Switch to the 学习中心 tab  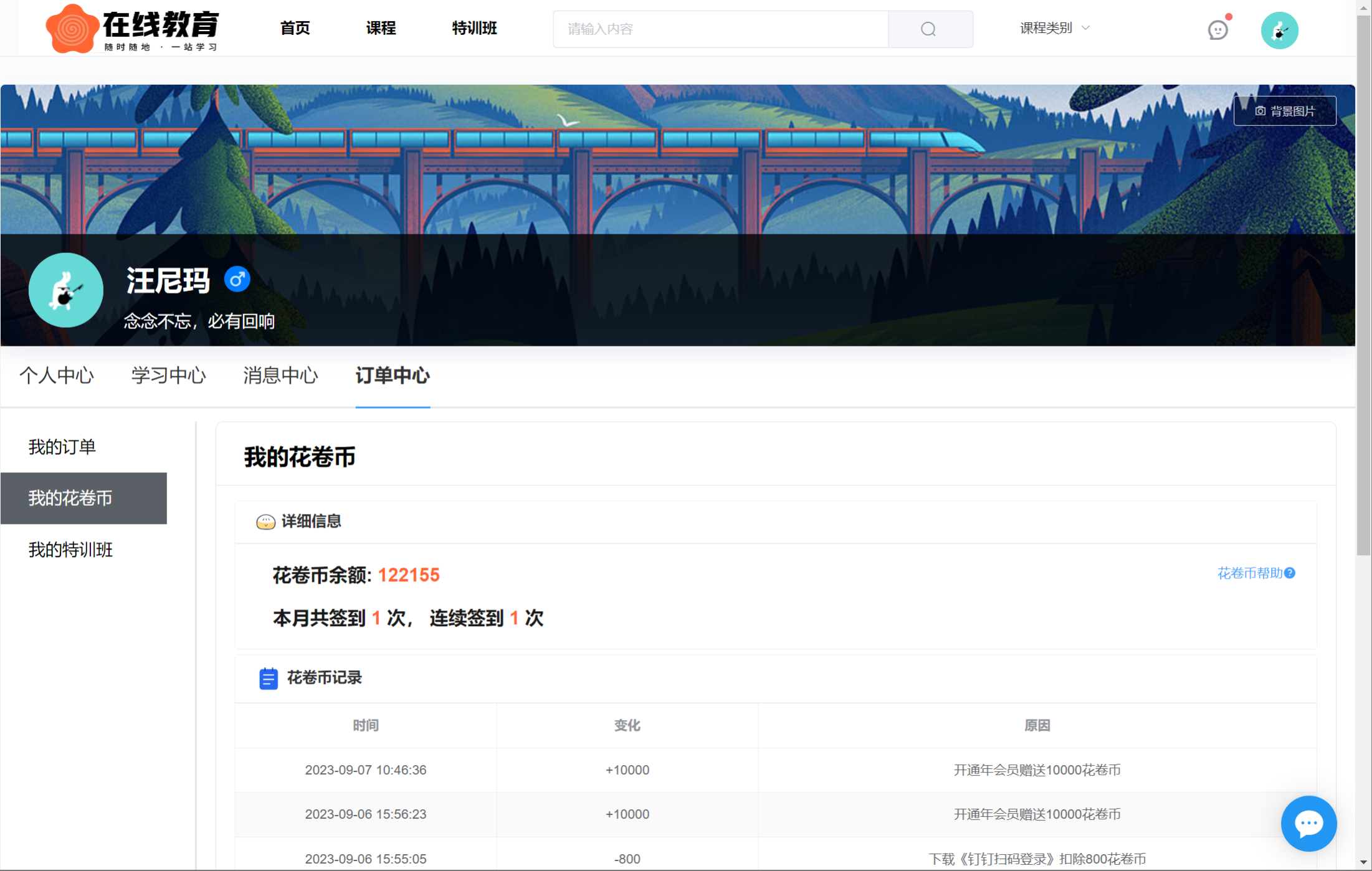coord(168,376)
